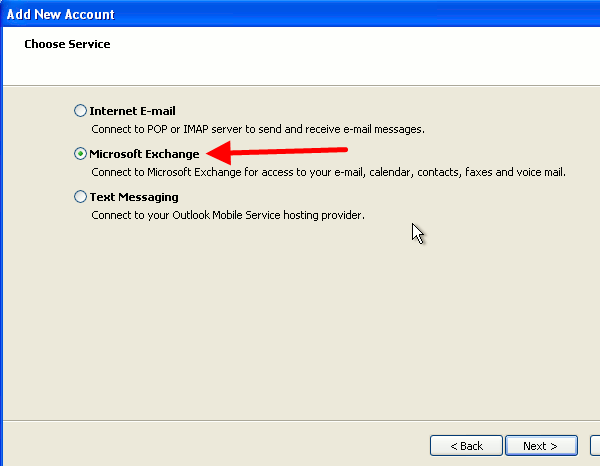Click the Next > button

541,446
